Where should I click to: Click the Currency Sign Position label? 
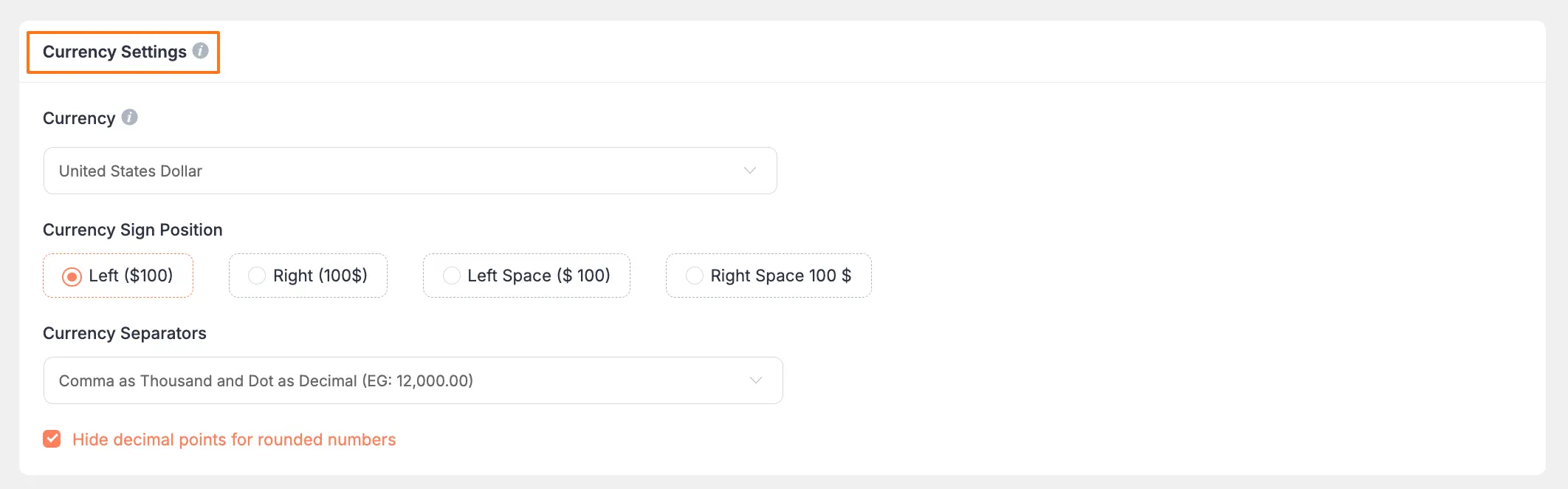pos(133,230)
